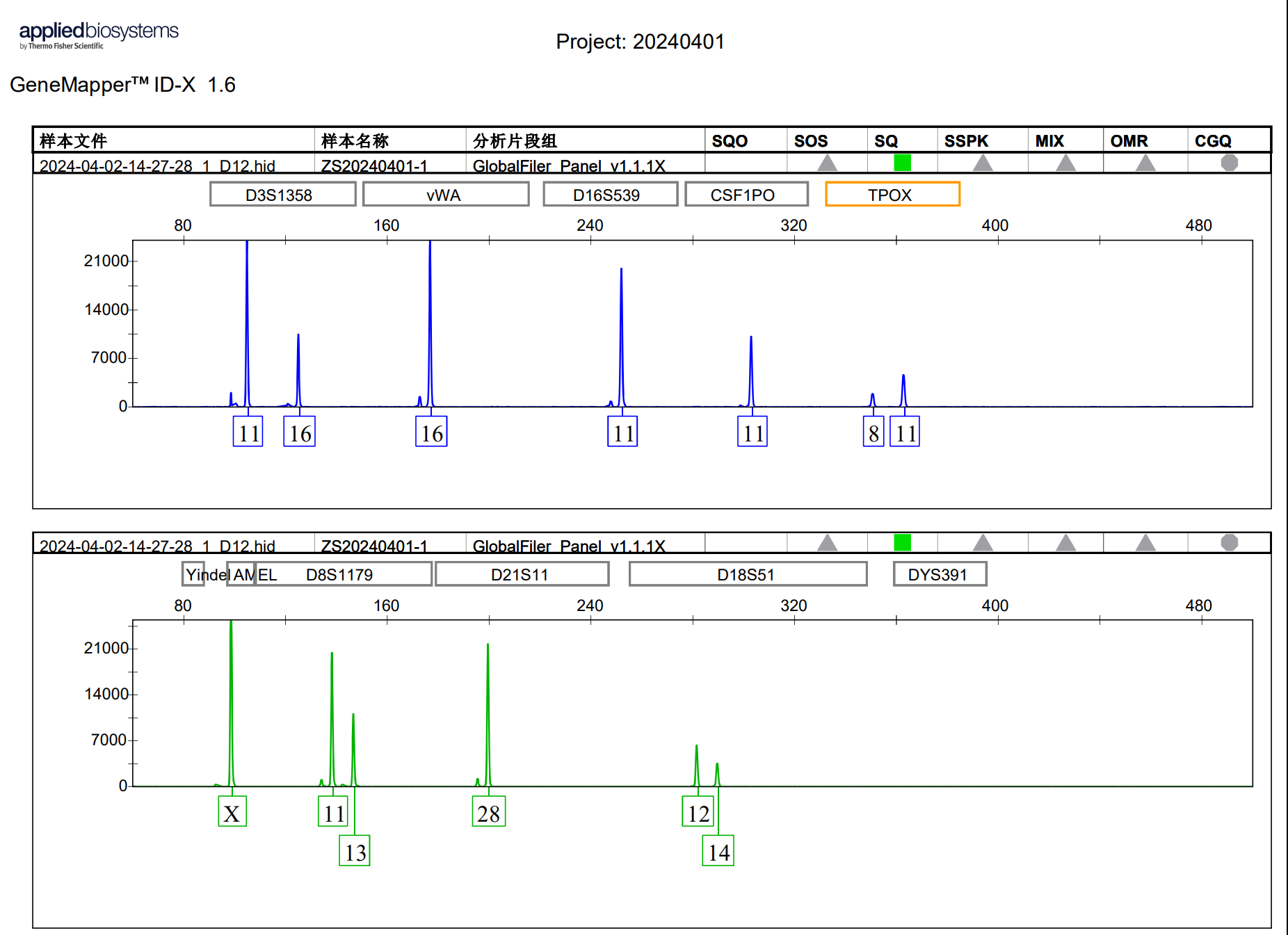Select the DYS391 marker label
The height and width of the screenshot is (935, 1288).
click(939, 574)
